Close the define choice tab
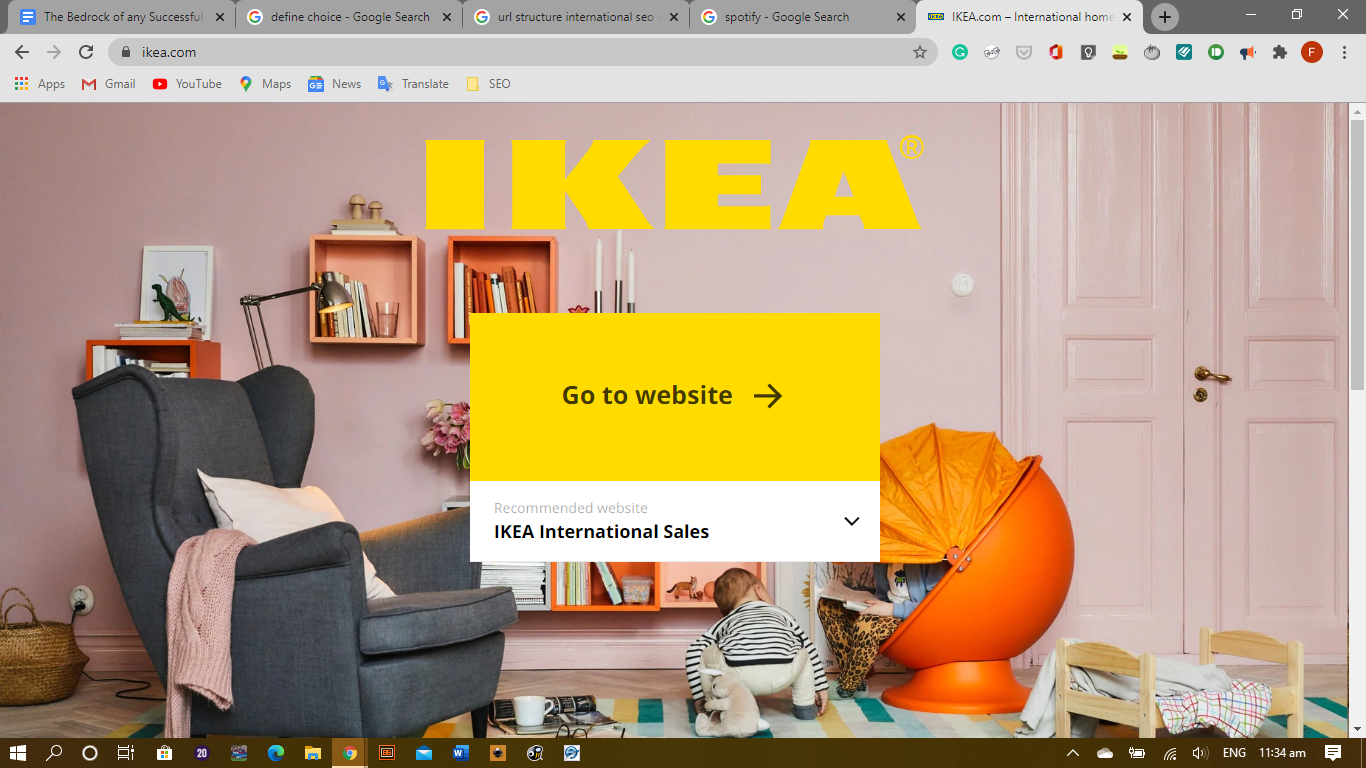This screenshot has width=1366, height=768. click(x=447, y=17)
